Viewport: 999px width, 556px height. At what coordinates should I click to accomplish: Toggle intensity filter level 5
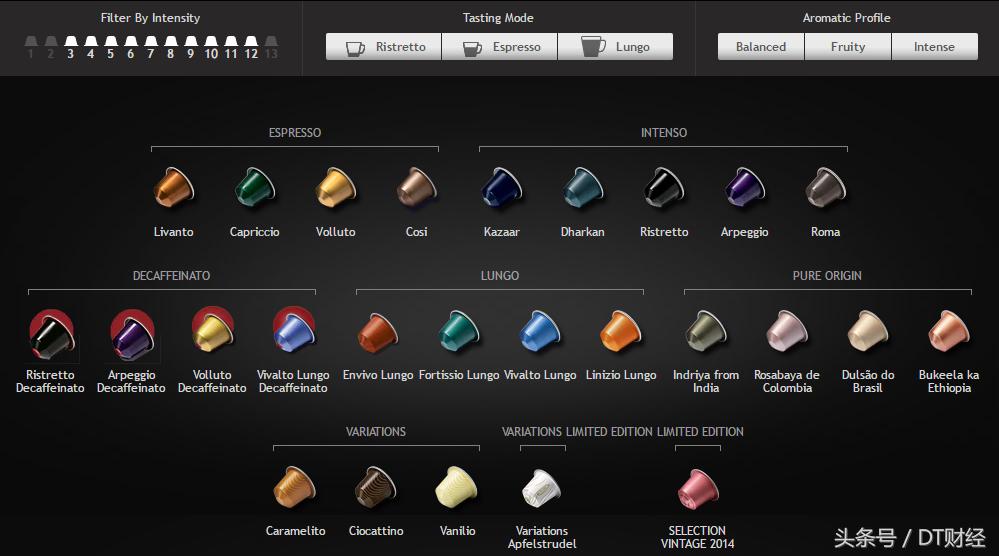[111, 47]
